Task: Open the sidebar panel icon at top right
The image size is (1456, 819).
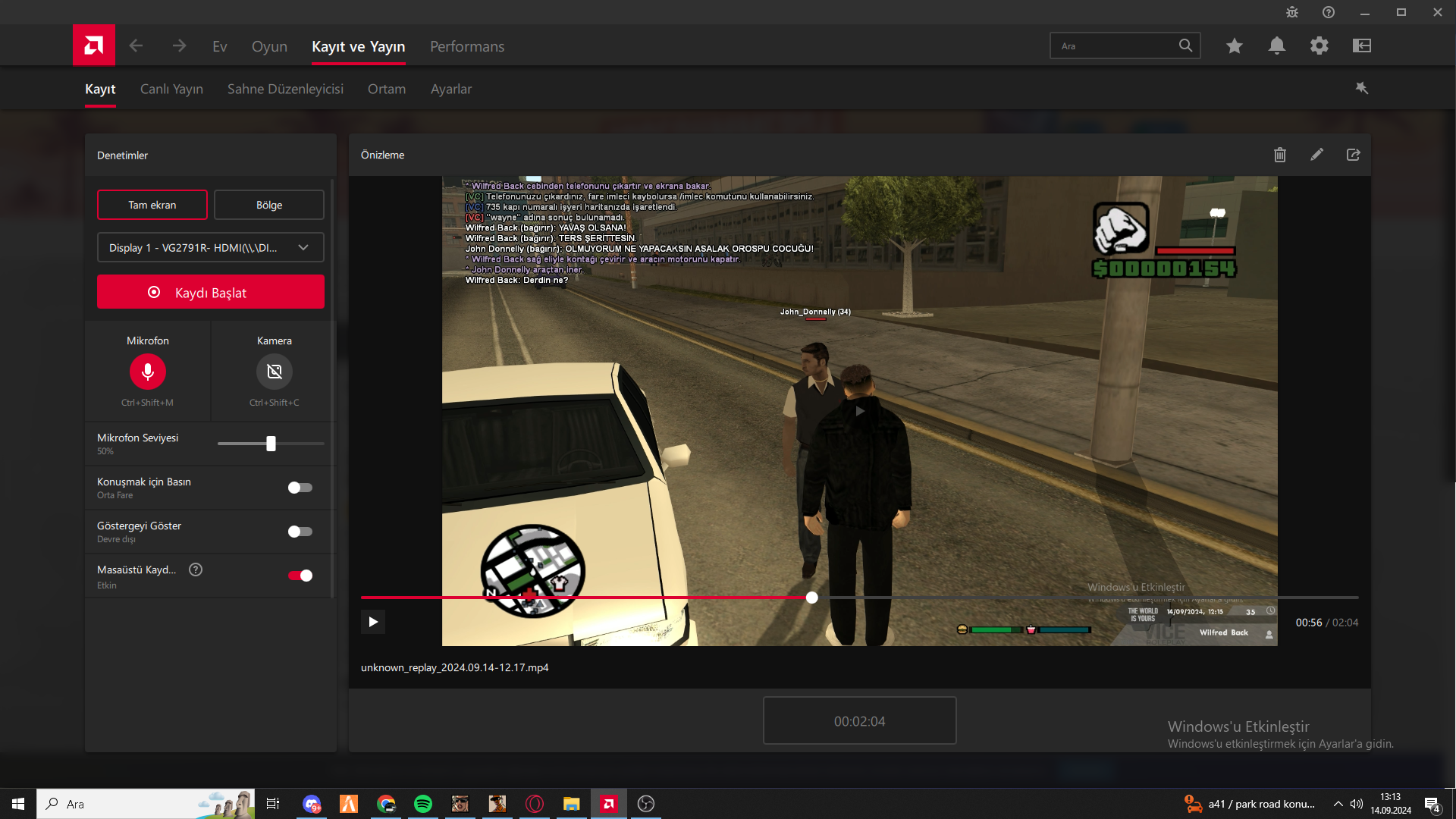Action: 1362,46
